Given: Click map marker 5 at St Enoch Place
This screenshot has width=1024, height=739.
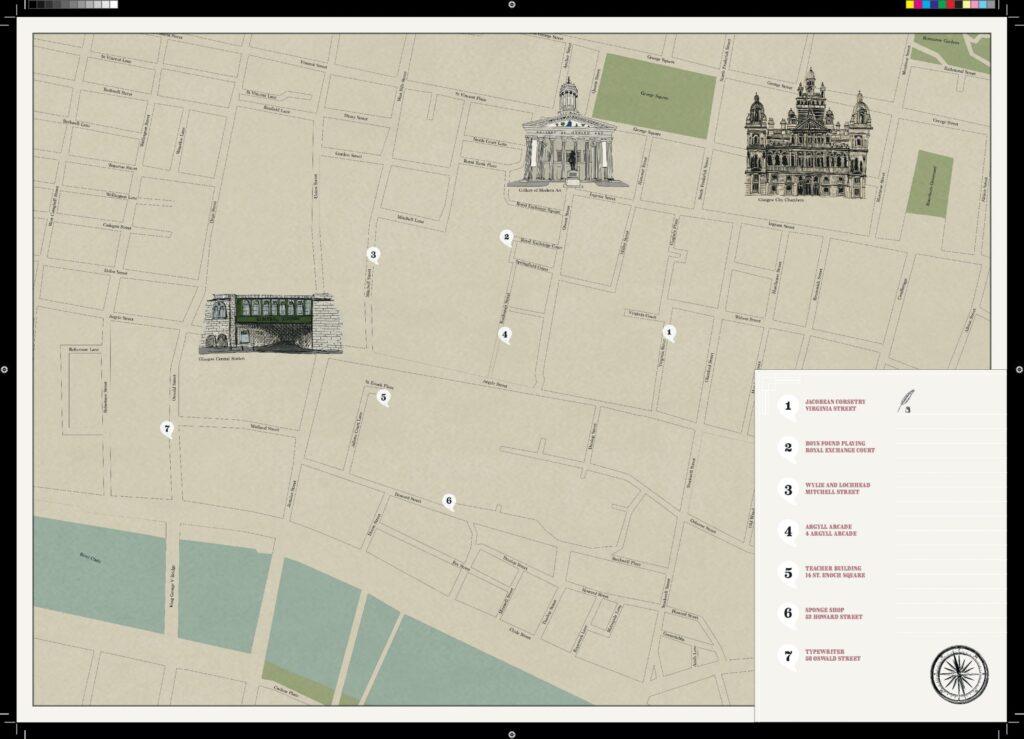Looking at the screenshot, I should [383, 397].
